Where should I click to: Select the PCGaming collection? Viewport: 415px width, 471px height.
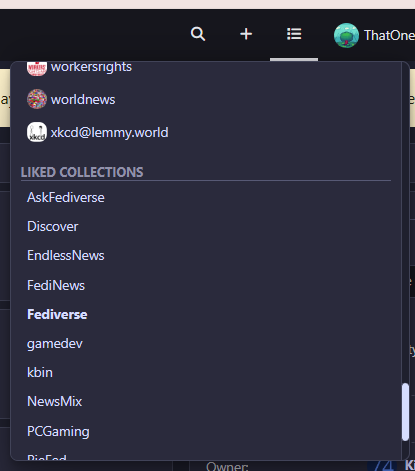pos(58,431)
